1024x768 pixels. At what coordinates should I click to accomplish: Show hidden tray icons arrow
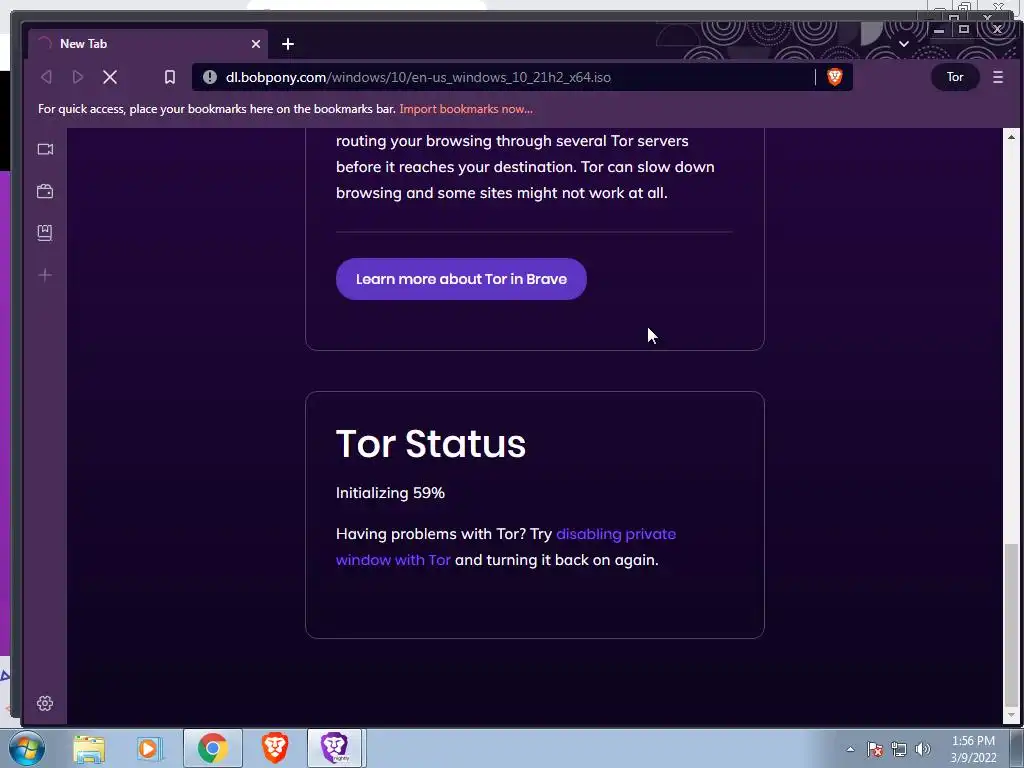(850, 749)
